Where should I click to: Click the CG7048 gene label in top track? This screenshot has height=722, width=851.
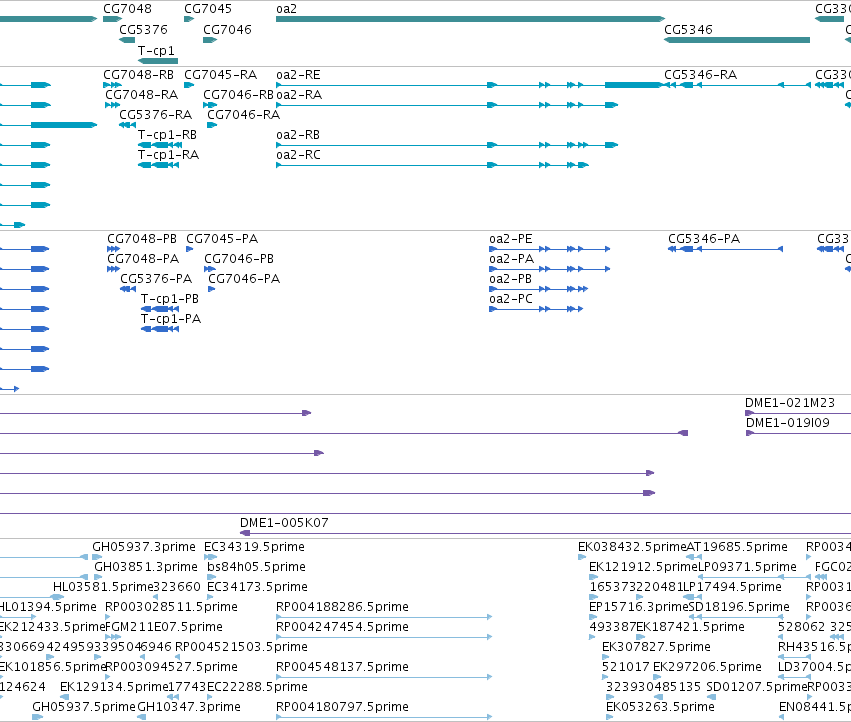pyautogui.click(x=127, y=9)
